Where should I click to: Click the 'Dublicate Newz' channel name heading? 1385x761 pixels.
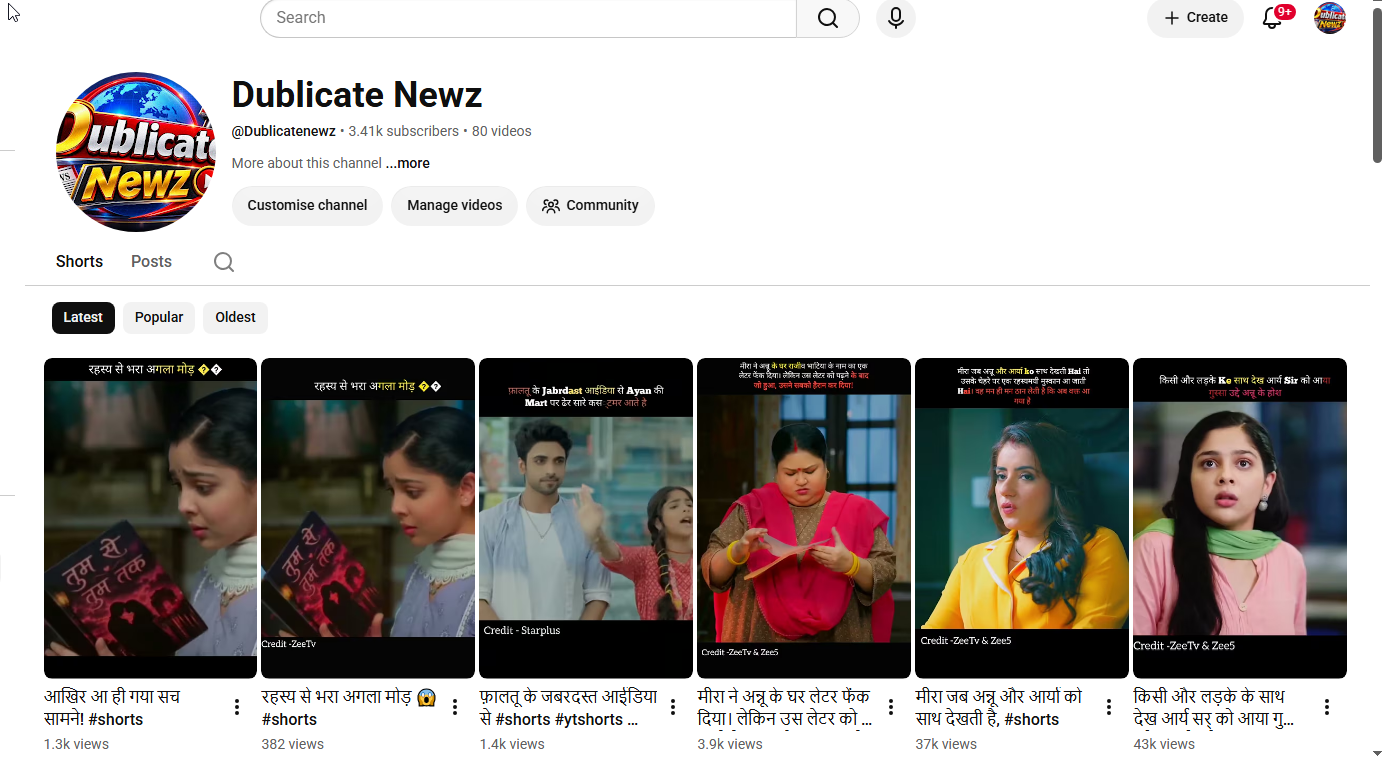point(357,95)
